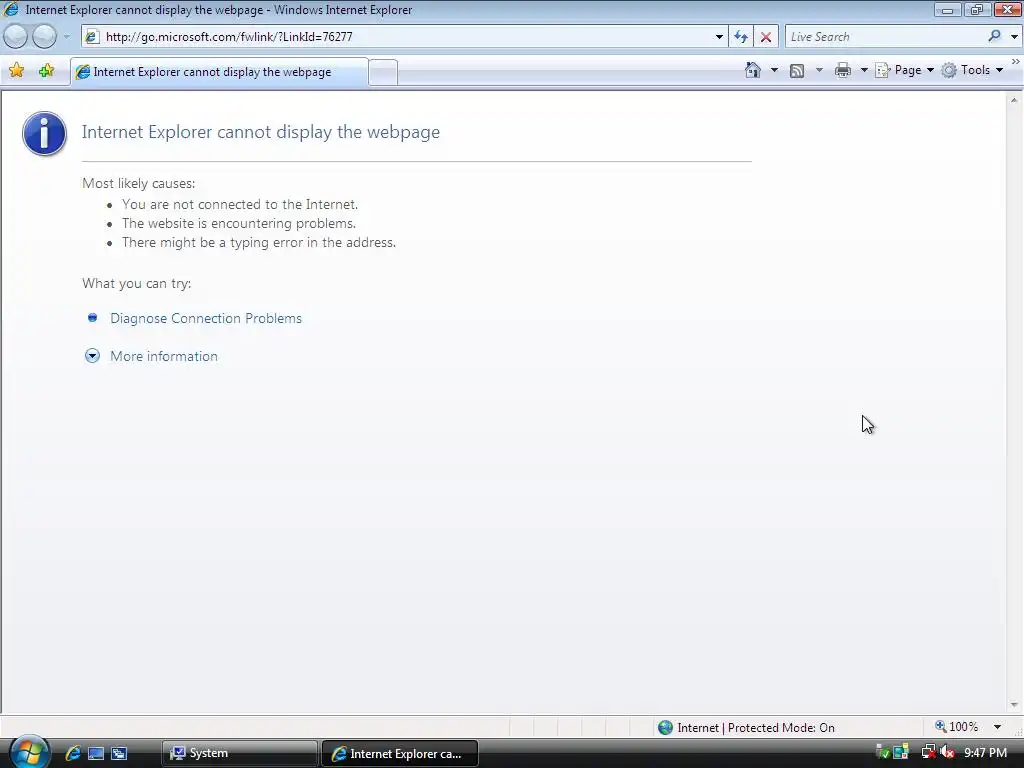Screen dimensions: 1024x768
Task: Click the Add to Favorites icon
Action: [x=46, y=71]
